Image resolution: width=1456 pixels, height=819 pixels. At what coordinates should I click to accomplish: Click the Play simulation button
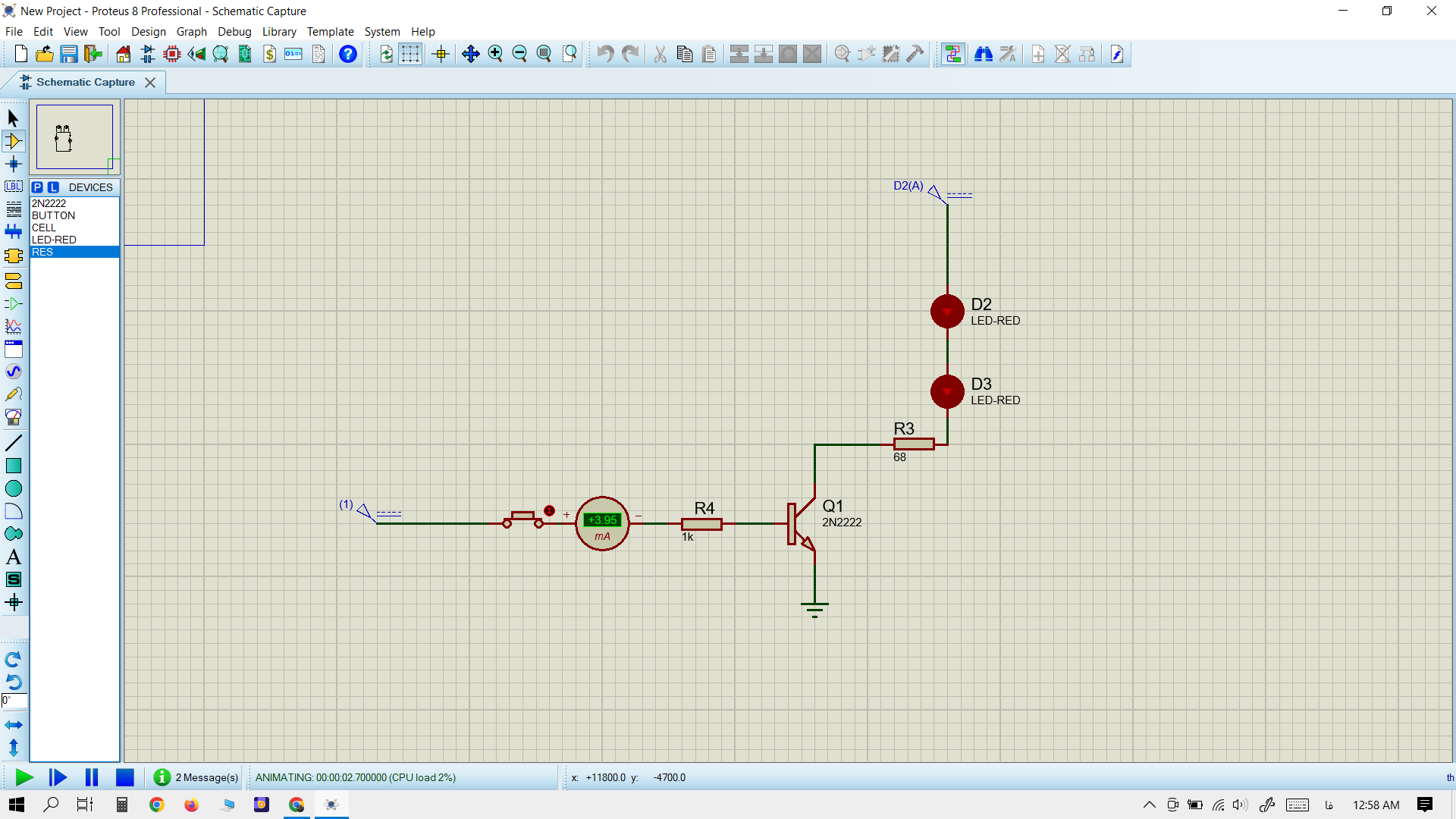[24, 777]
